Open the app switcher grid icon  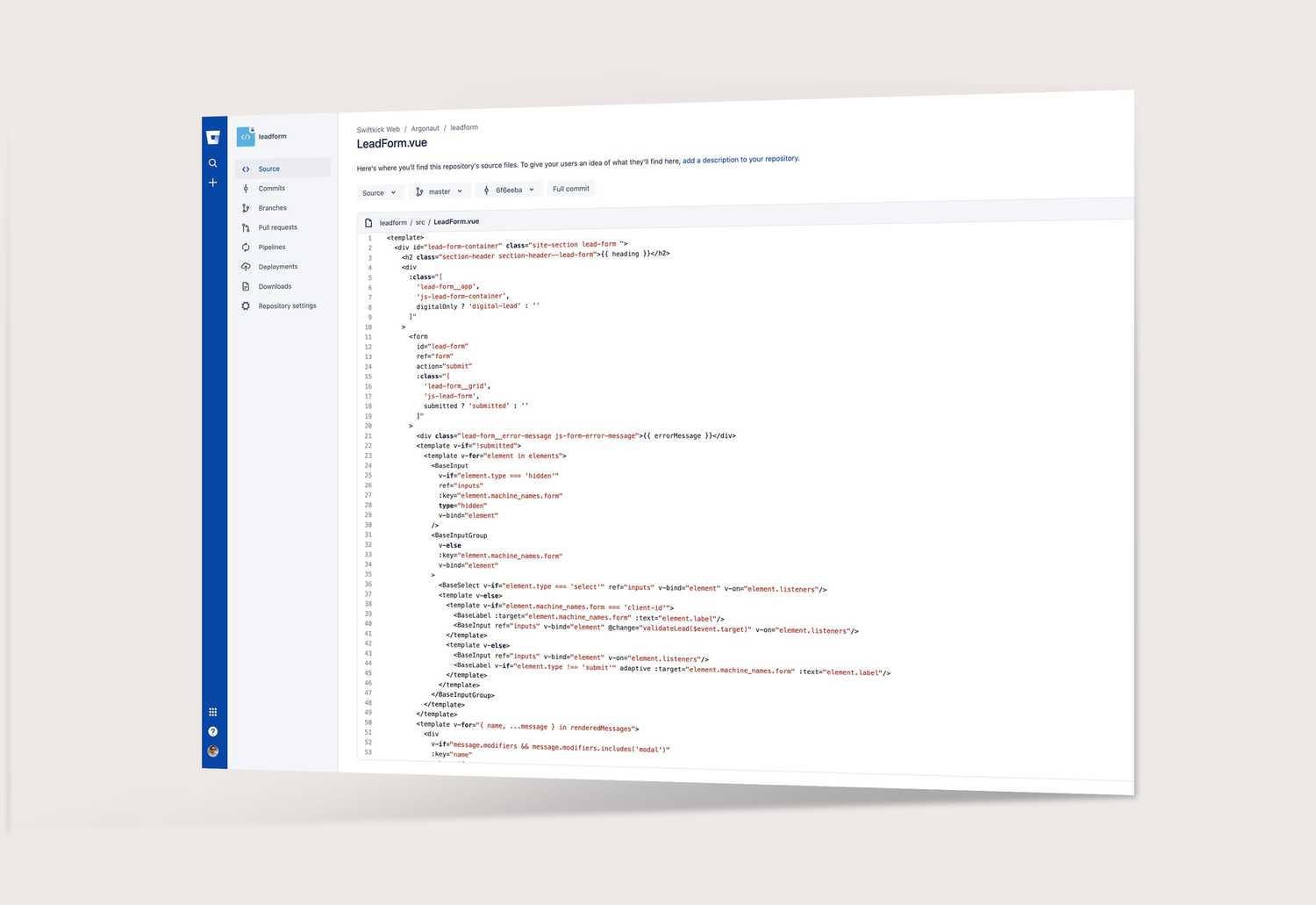pyautogui.click(x=213, y=712)
